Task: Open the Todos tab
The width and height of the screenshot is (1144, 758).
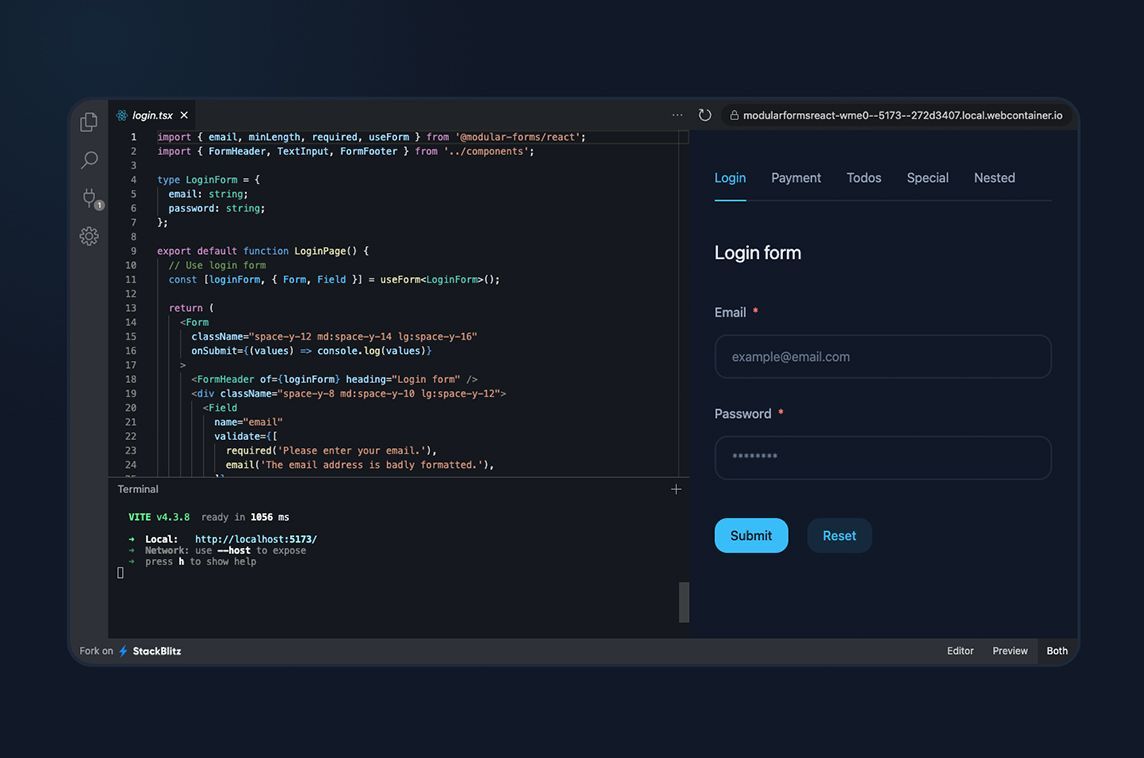Action: point(863,177)
